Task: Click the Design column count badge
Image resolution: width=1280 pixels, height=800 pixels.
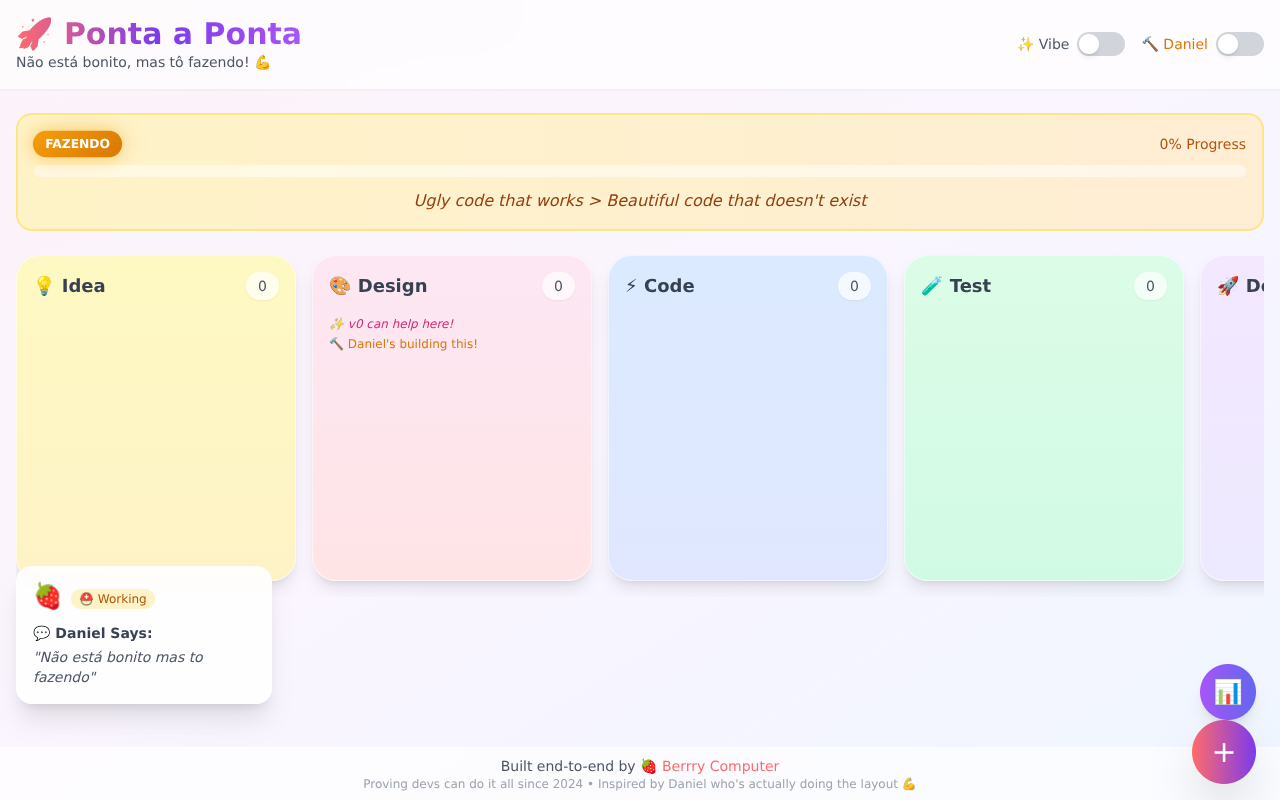Action: tap(558, 286)
